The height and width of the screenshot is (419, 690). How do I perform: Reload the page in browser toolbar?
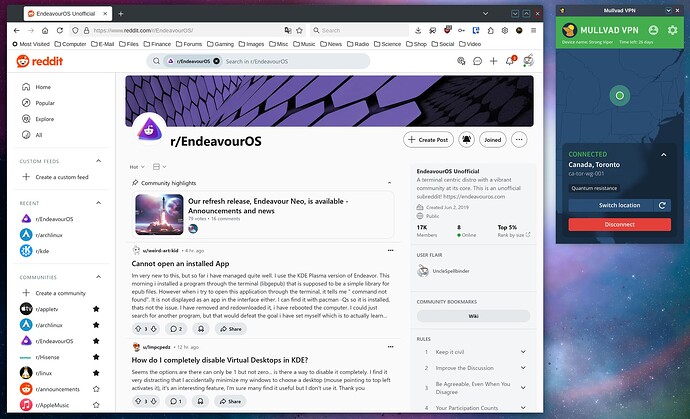click(60, 30)
